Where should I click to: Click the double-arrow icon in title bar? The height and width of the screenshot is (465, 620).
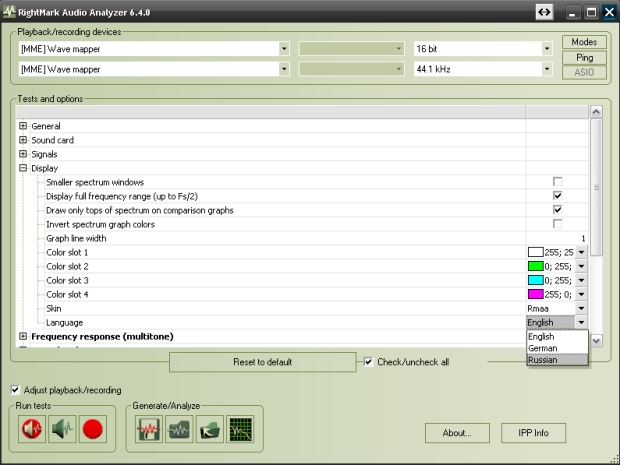coord(544,12)
